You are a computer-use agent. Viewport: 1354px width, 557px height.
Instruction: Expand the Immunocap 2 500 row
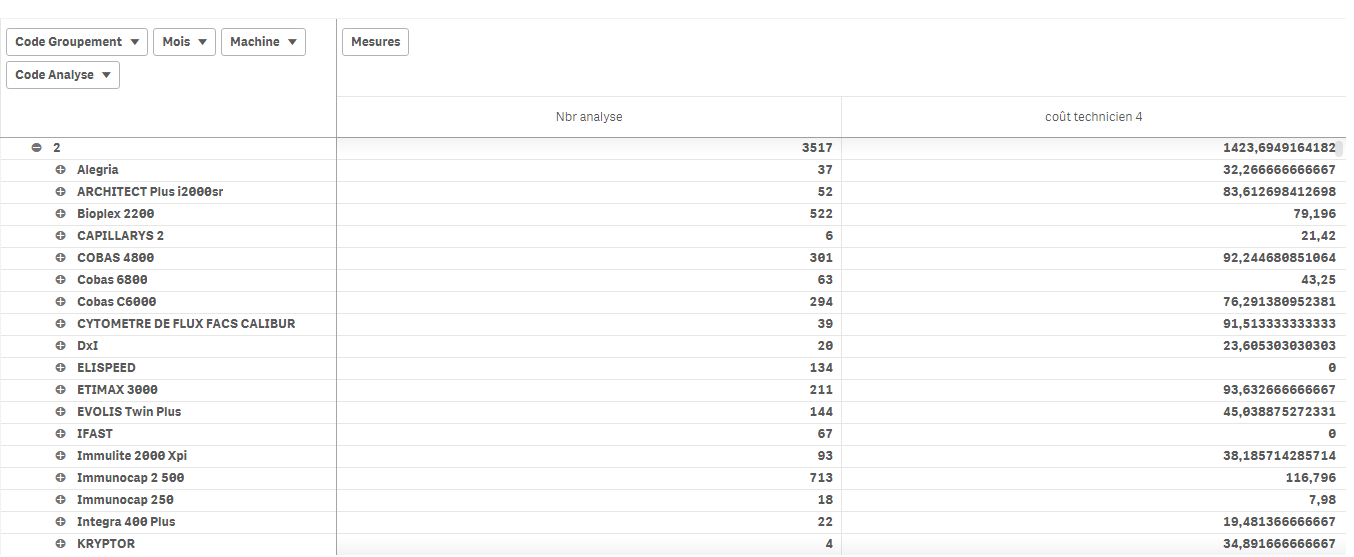[61, 478]
